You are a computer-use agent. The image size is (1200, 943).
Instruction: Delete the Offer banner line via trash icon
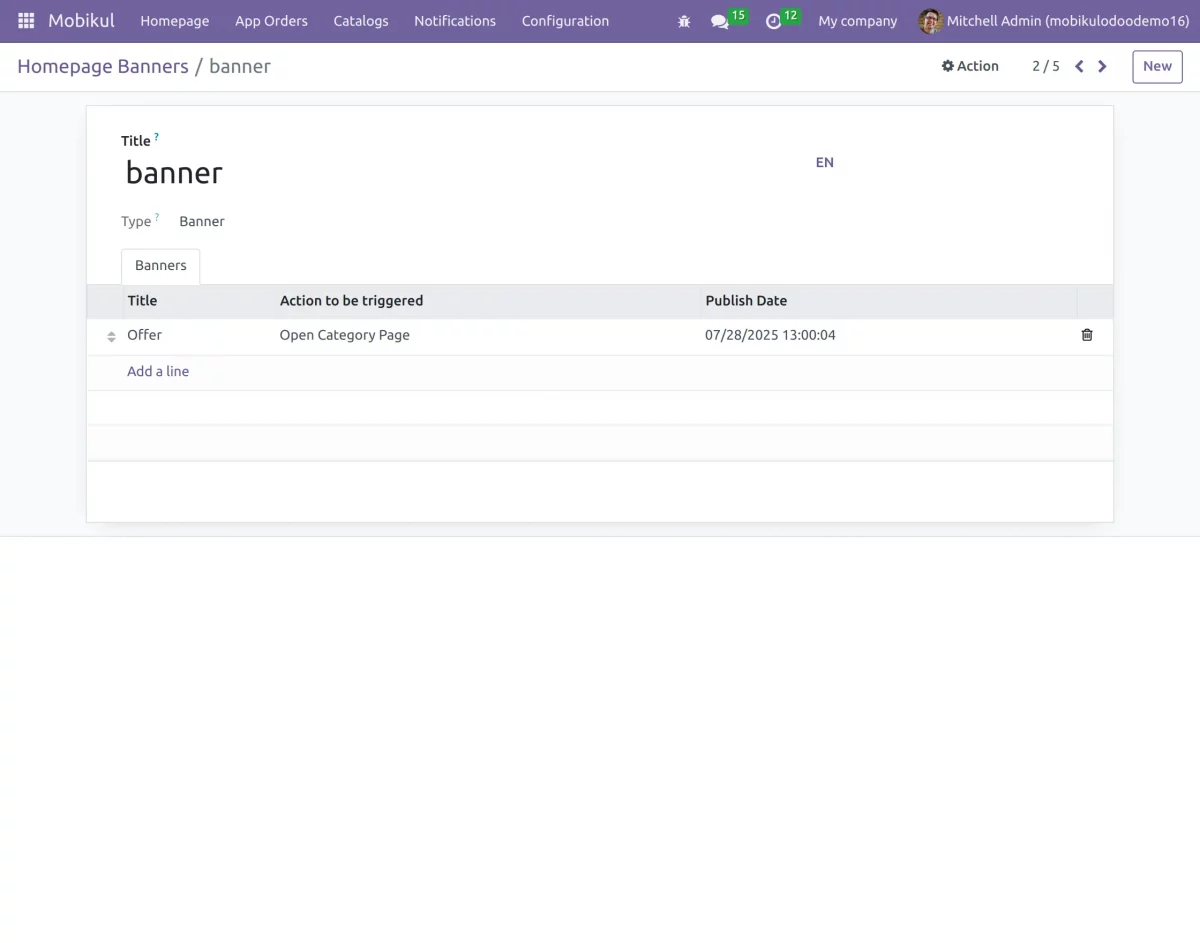1087,335
